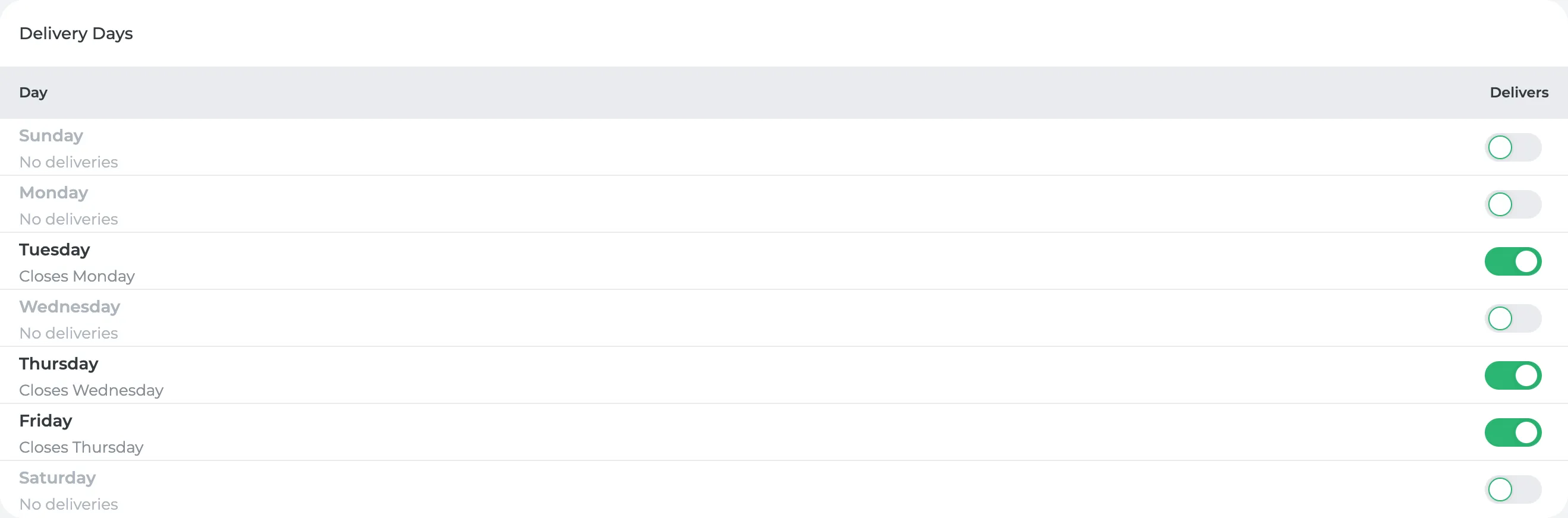The image size is (1568, 518).
Task: Click the Day column header
Action: click(x=33, y=93)
